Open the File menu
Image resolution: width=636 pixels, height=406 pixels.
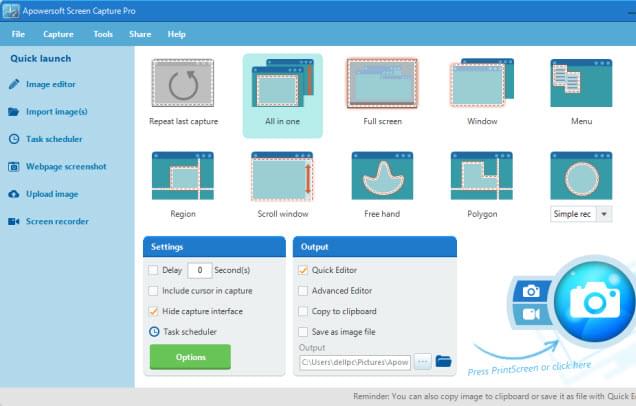pyautogui.click(x=18, y=34)
